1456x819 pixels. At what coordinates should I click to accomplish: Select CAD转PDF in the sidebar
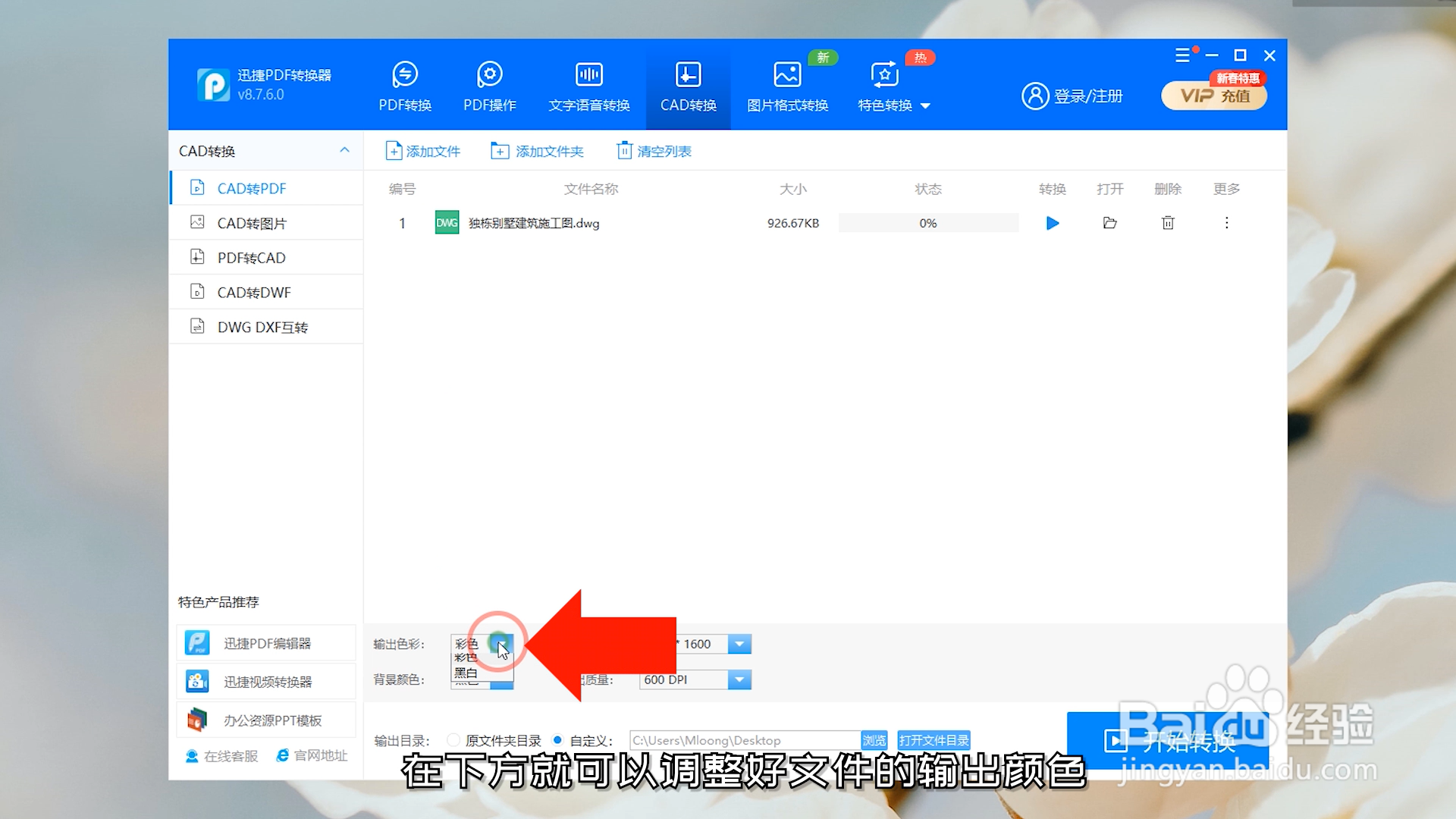point(266,188)
